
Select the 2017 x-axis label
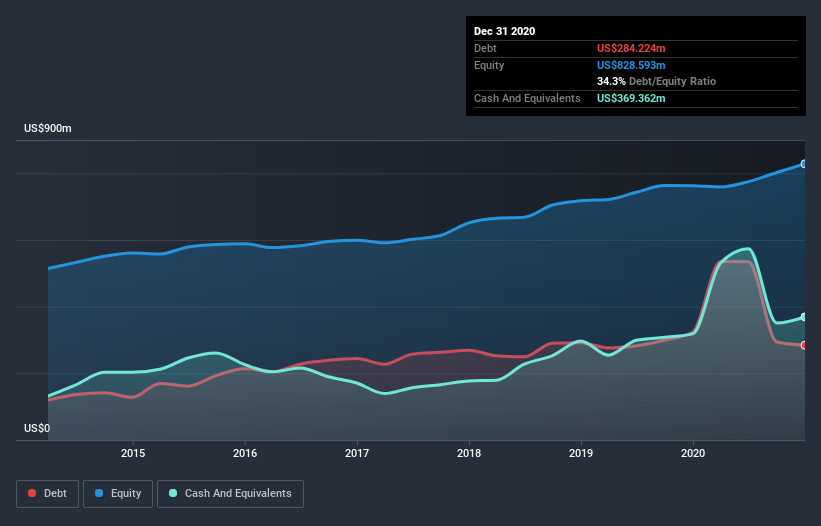tap(357, 453)
